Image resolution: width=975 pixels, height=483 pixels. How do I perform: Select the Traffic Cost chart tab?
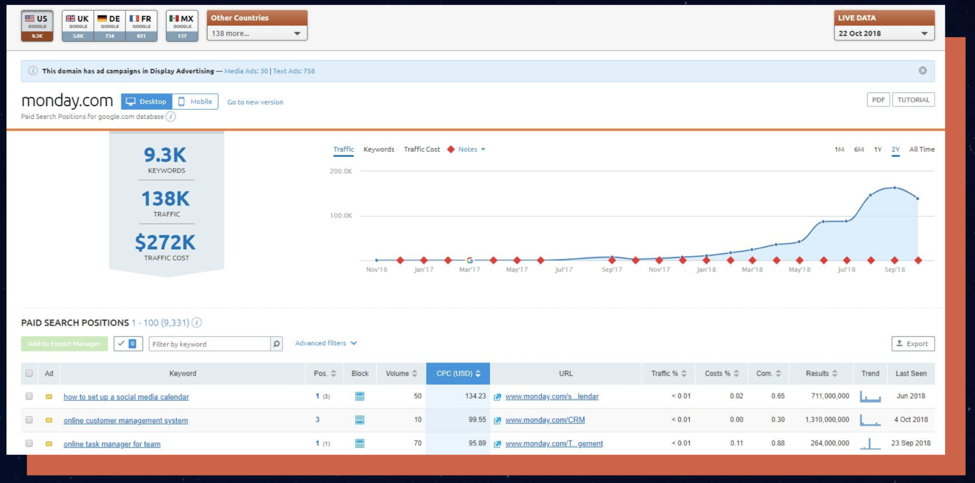pyautogui.click(x=422, y=149)
